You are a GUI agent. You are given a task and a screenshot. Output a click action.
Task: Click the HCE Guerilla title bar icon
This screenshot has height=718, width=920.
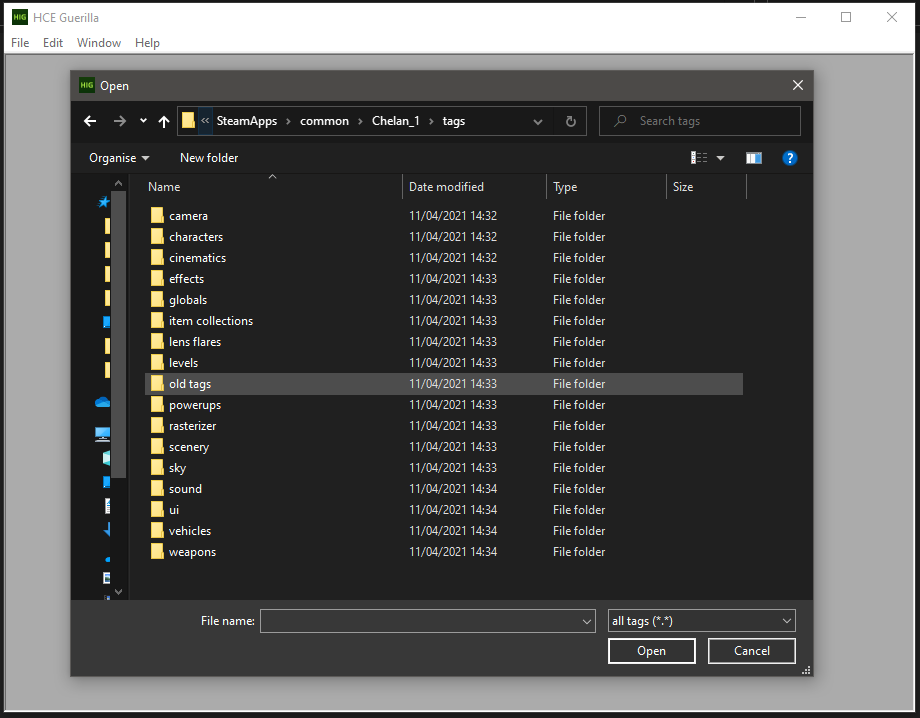coord(20,17)
